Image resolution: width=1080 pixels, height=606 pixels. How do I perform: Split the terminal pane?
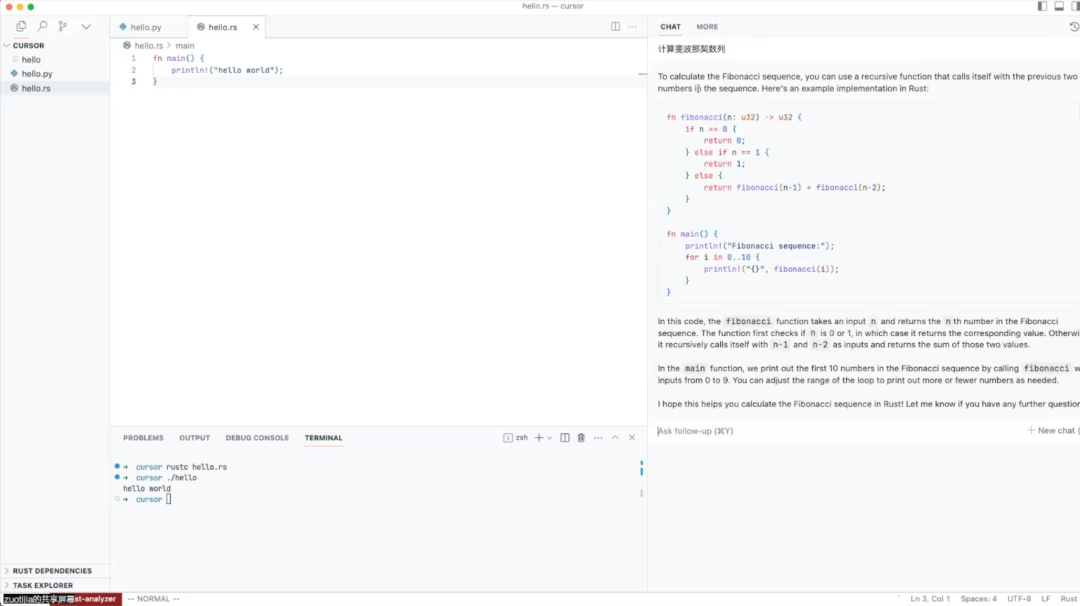tap(565, 438)
